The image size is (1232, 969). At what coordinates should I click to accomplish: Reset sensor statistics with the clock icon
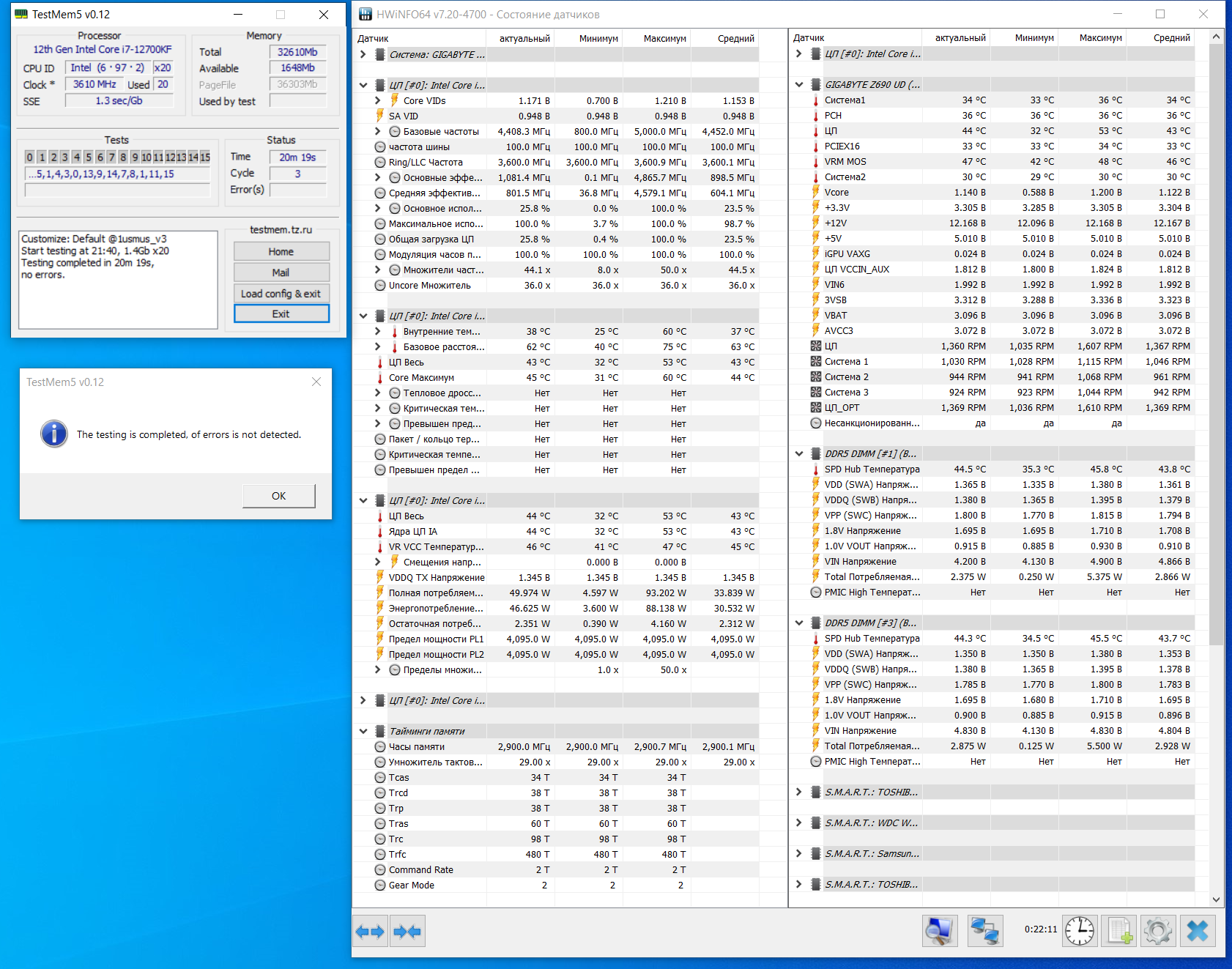click(1080, 931)
